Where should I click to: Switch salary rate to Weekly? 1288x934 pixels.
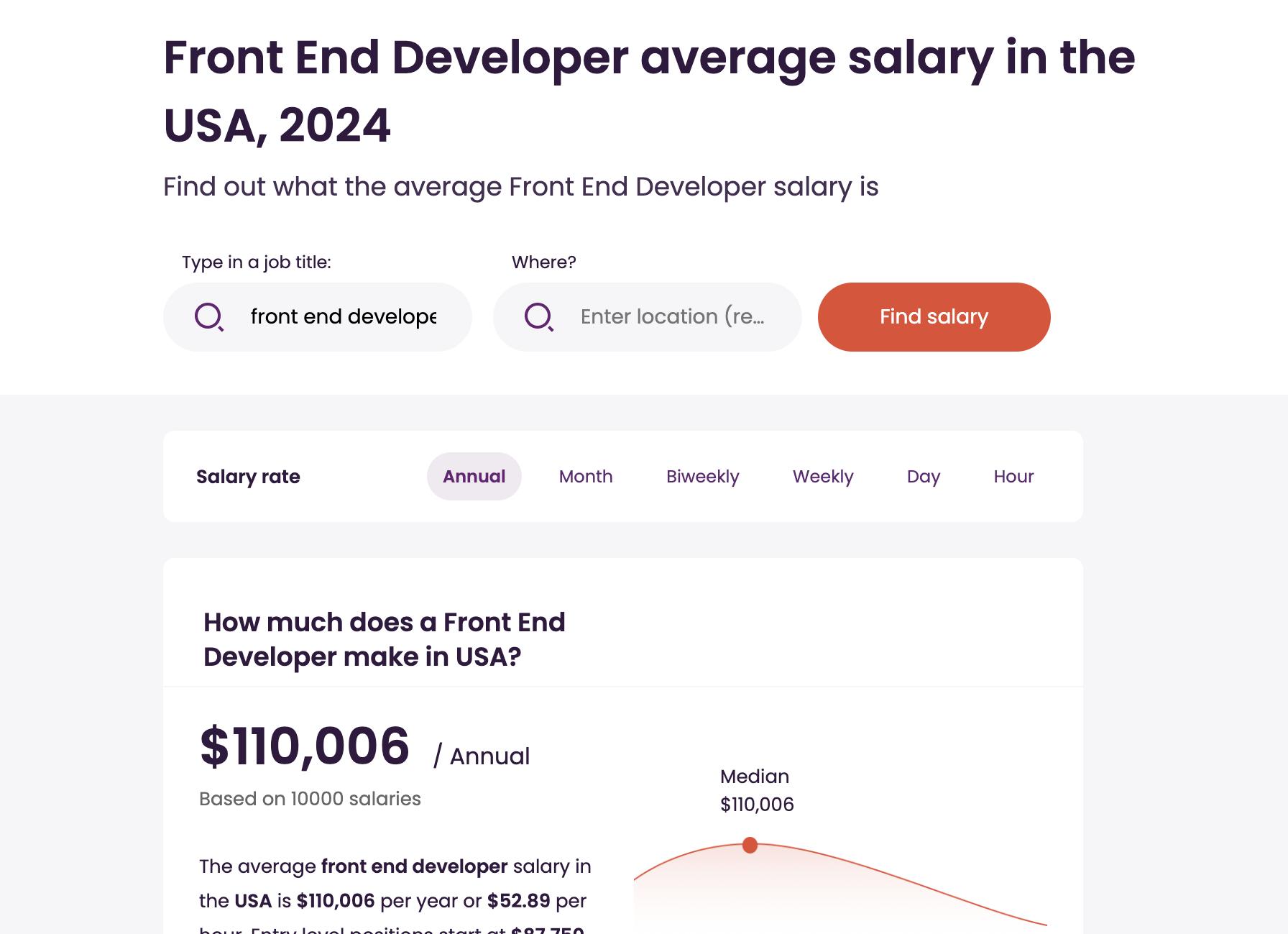click(x=822, y=476)
